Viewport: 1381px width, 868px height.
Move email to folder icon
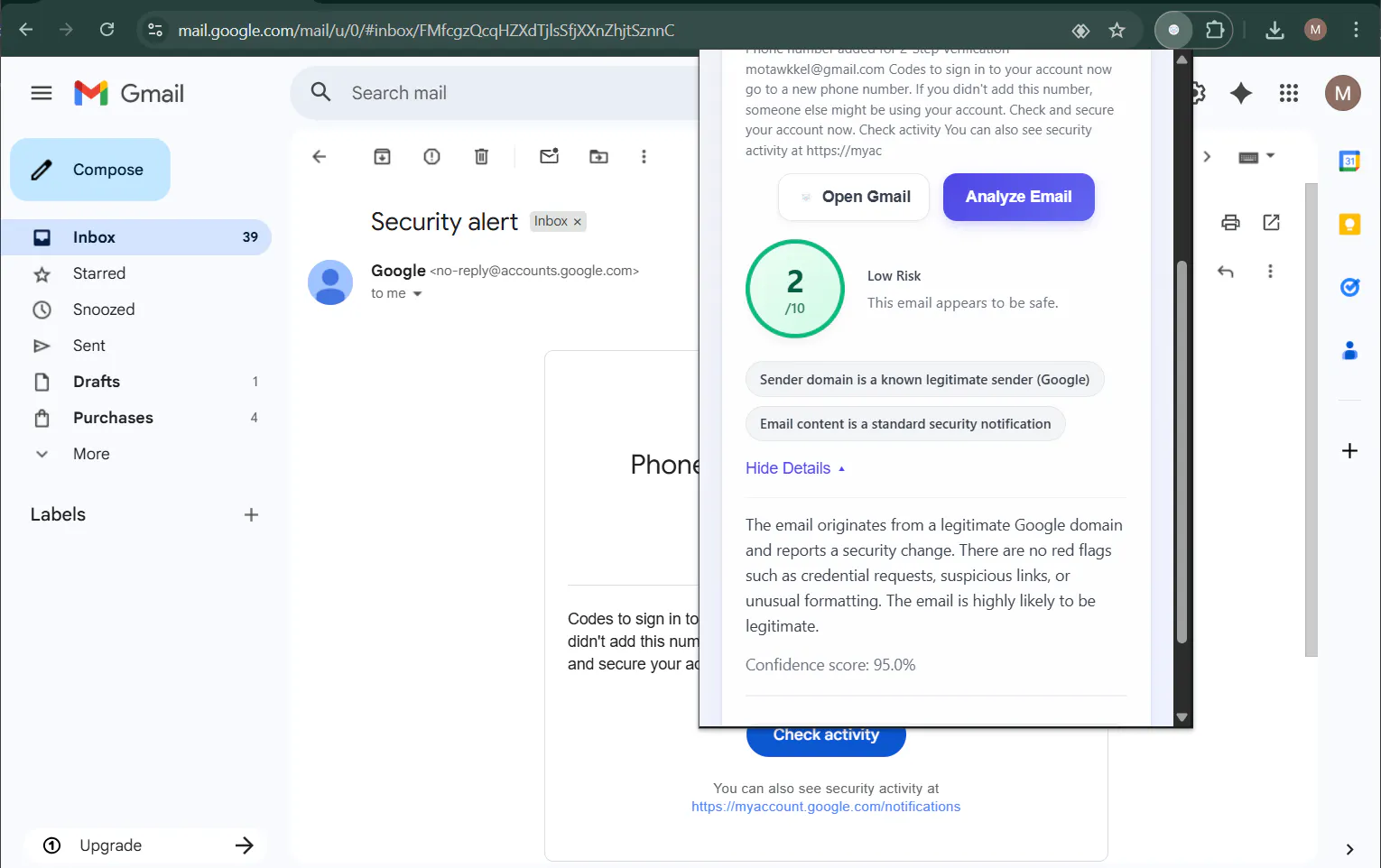(x=599, y=157)
